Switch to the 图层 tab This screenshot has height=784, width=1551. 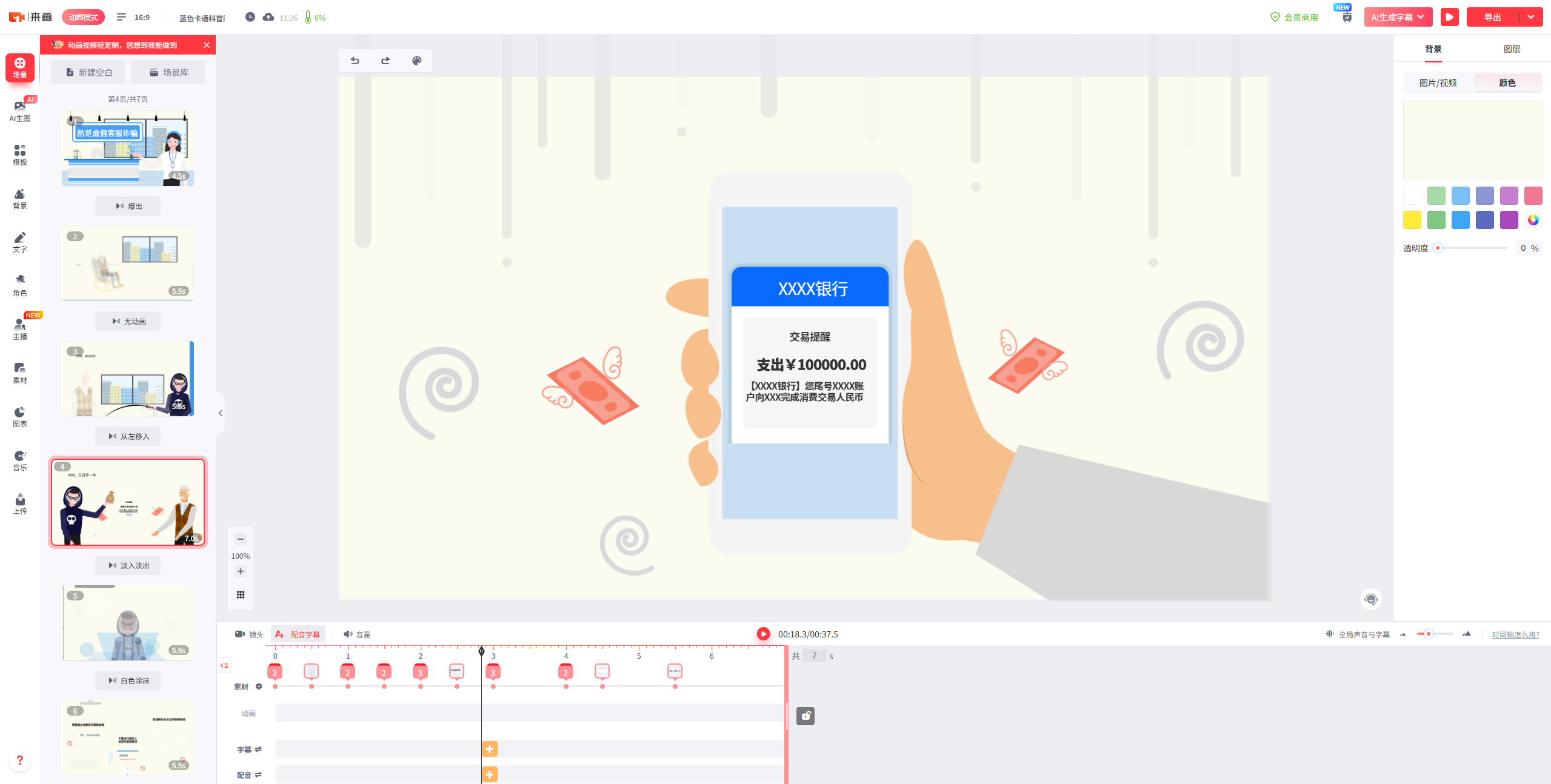click(x=1512, y=49)
